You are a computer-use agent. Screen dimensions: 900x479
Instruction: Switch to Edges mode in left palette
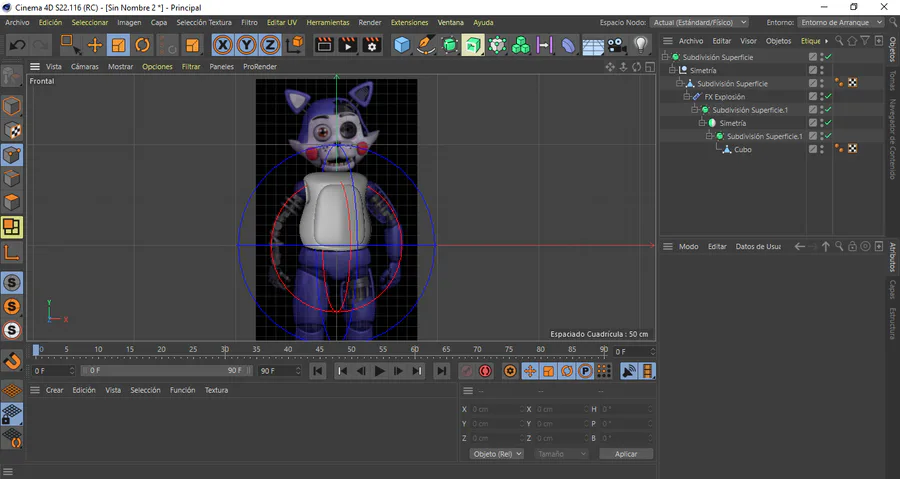[x=11, y=178]
